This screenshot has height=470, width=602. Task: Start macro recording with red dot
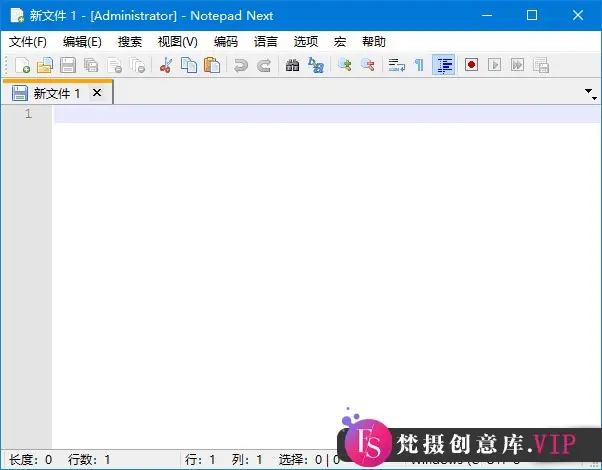point(471,65)
